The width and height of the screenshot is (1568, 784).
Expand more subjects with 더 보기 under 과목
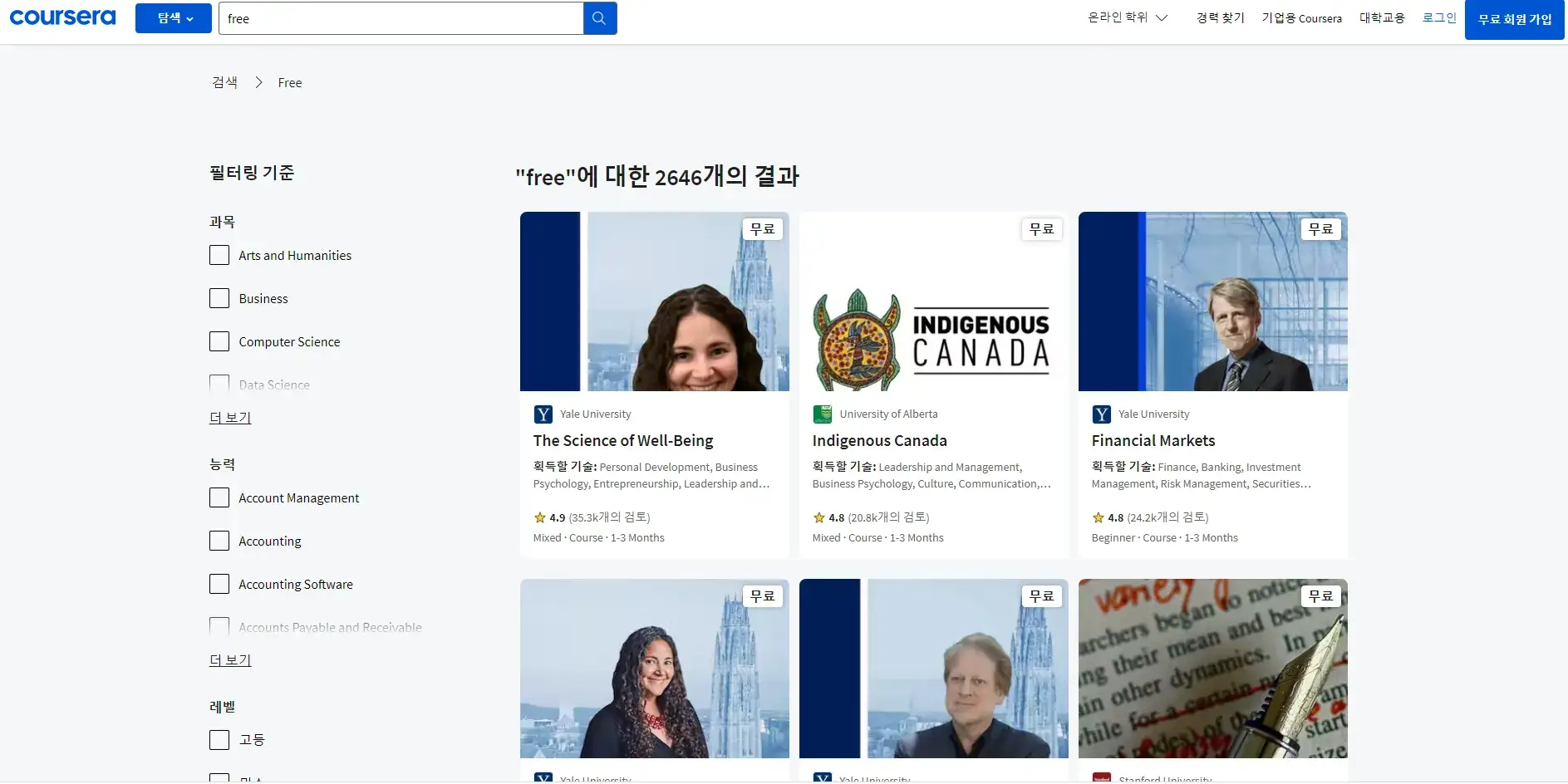pos(230,418)
